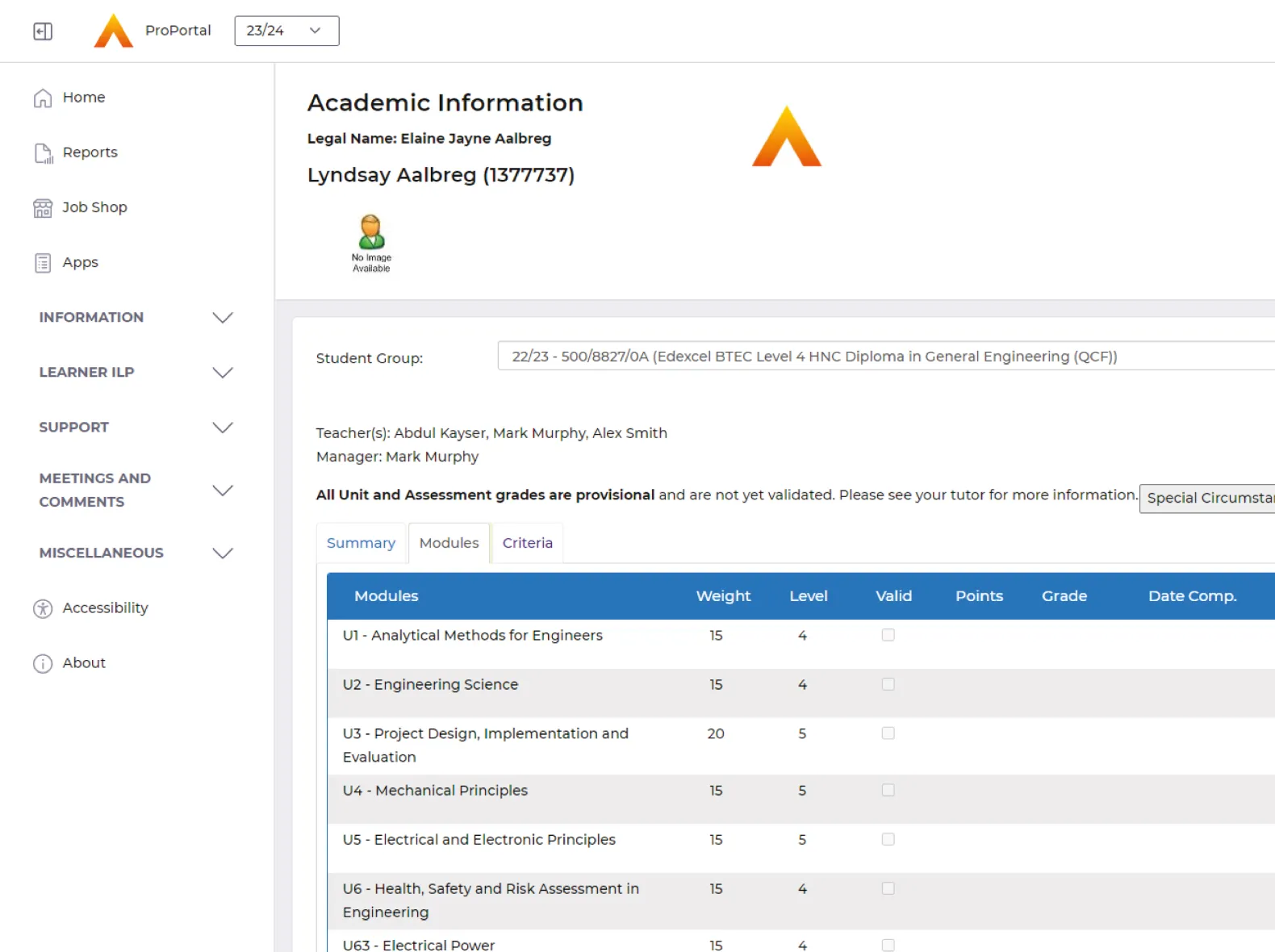Open Apps via the list icon

(43, 263)
